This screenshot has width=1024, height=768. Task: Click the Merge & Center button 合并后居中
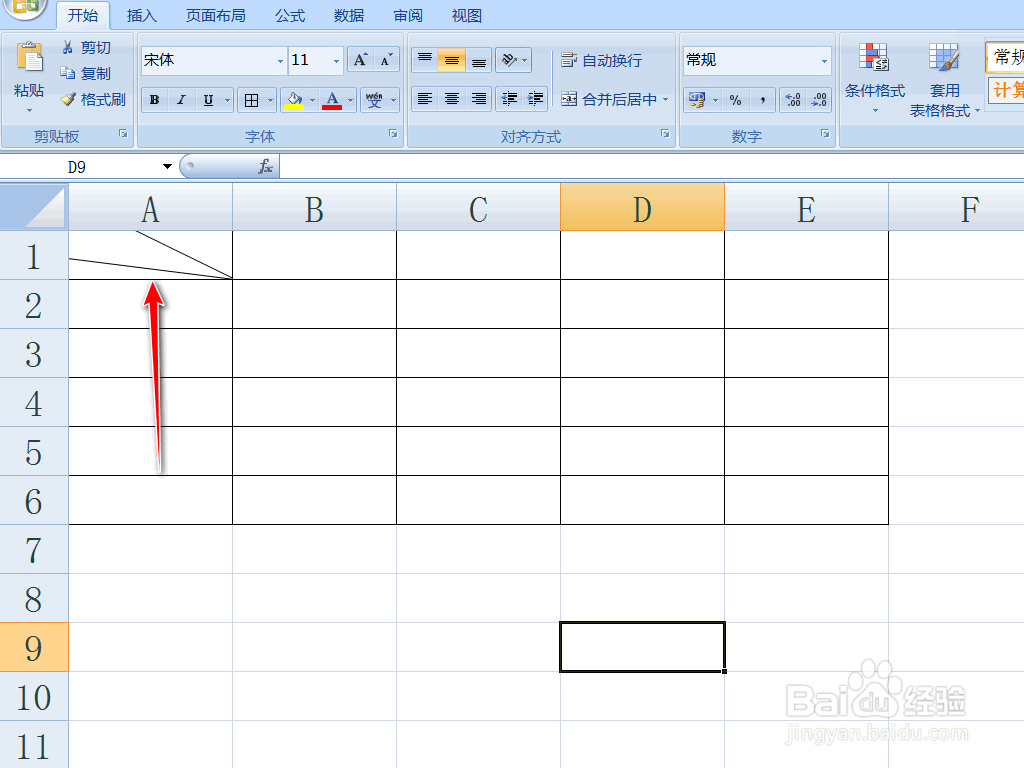[609, 99]
